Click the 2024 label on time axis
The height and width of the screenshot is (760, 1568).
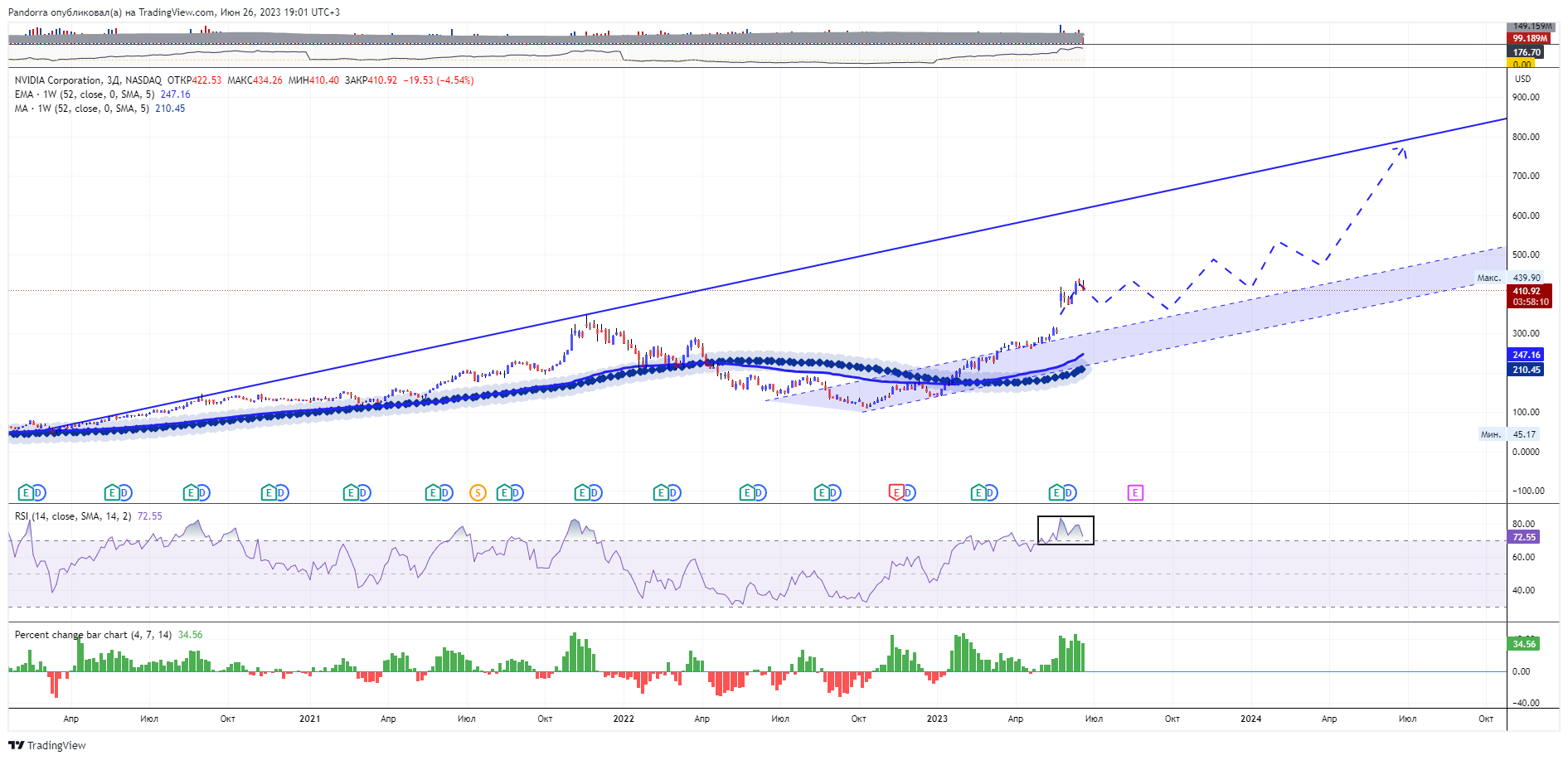click(1251, 719)
